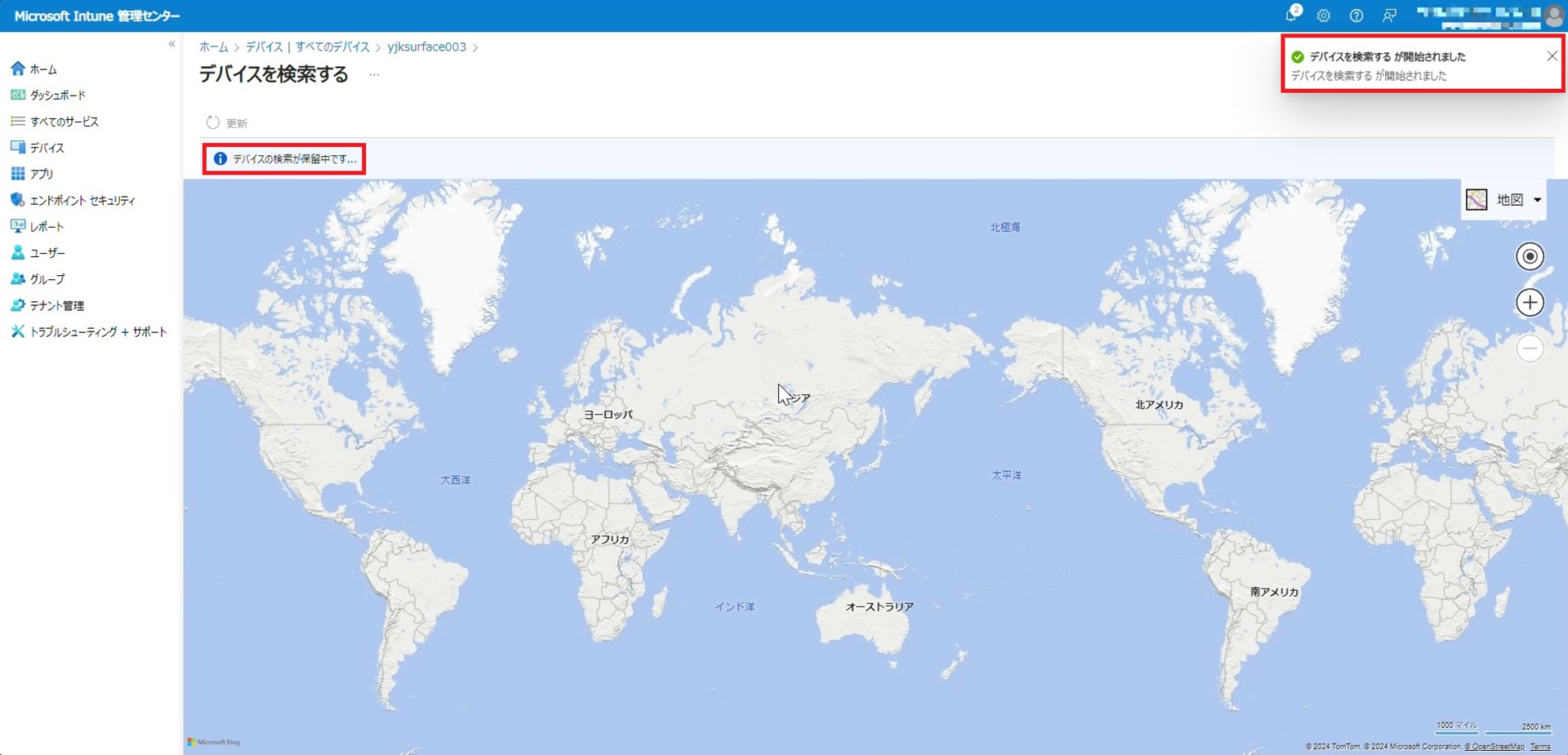Click the インド洋 label on map
Viewport: 1568px width, 755px height.
point(734,606)
